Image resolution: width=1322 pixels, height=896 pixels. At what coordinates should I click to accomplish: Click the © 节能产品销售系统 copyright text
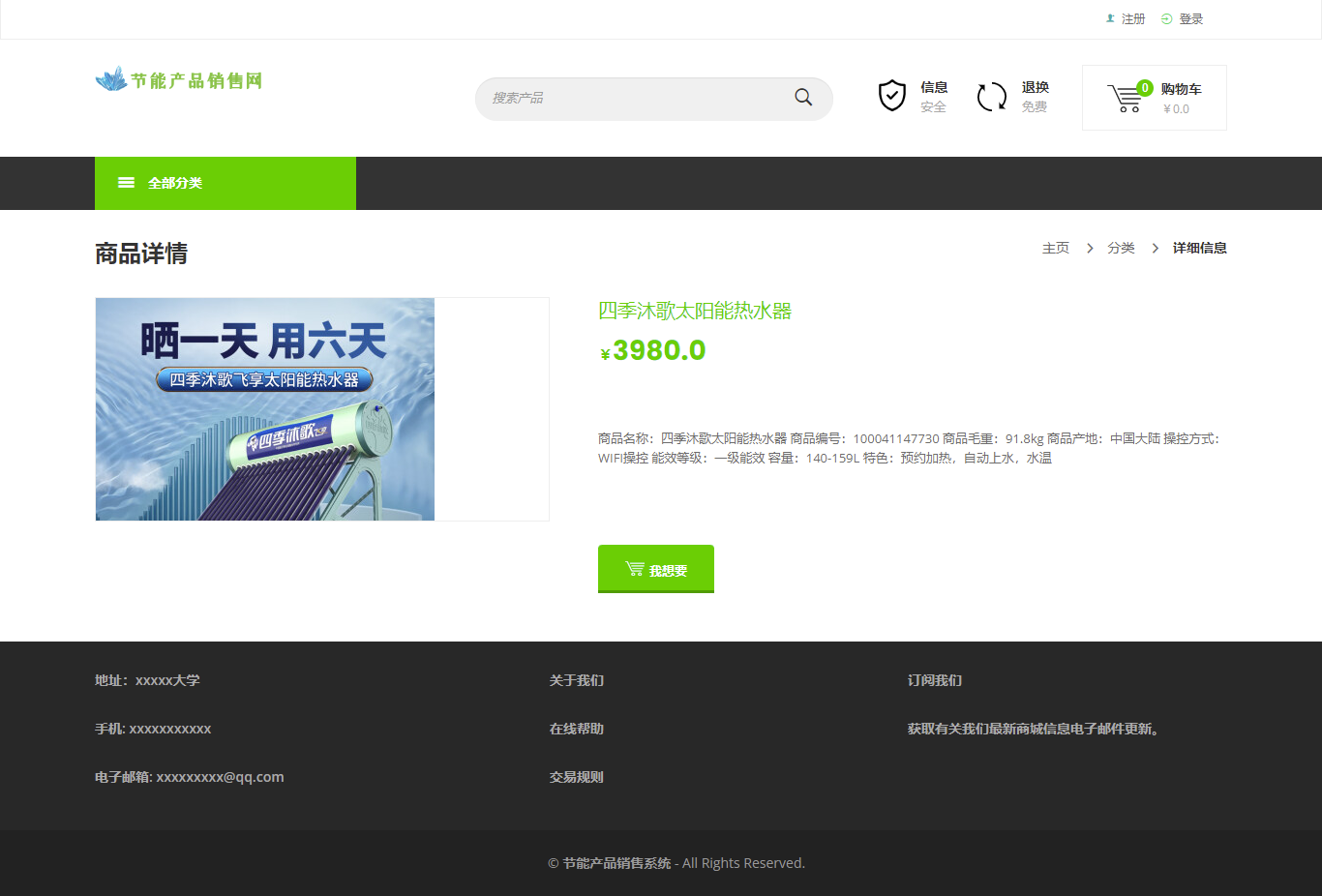click(676, 863)
